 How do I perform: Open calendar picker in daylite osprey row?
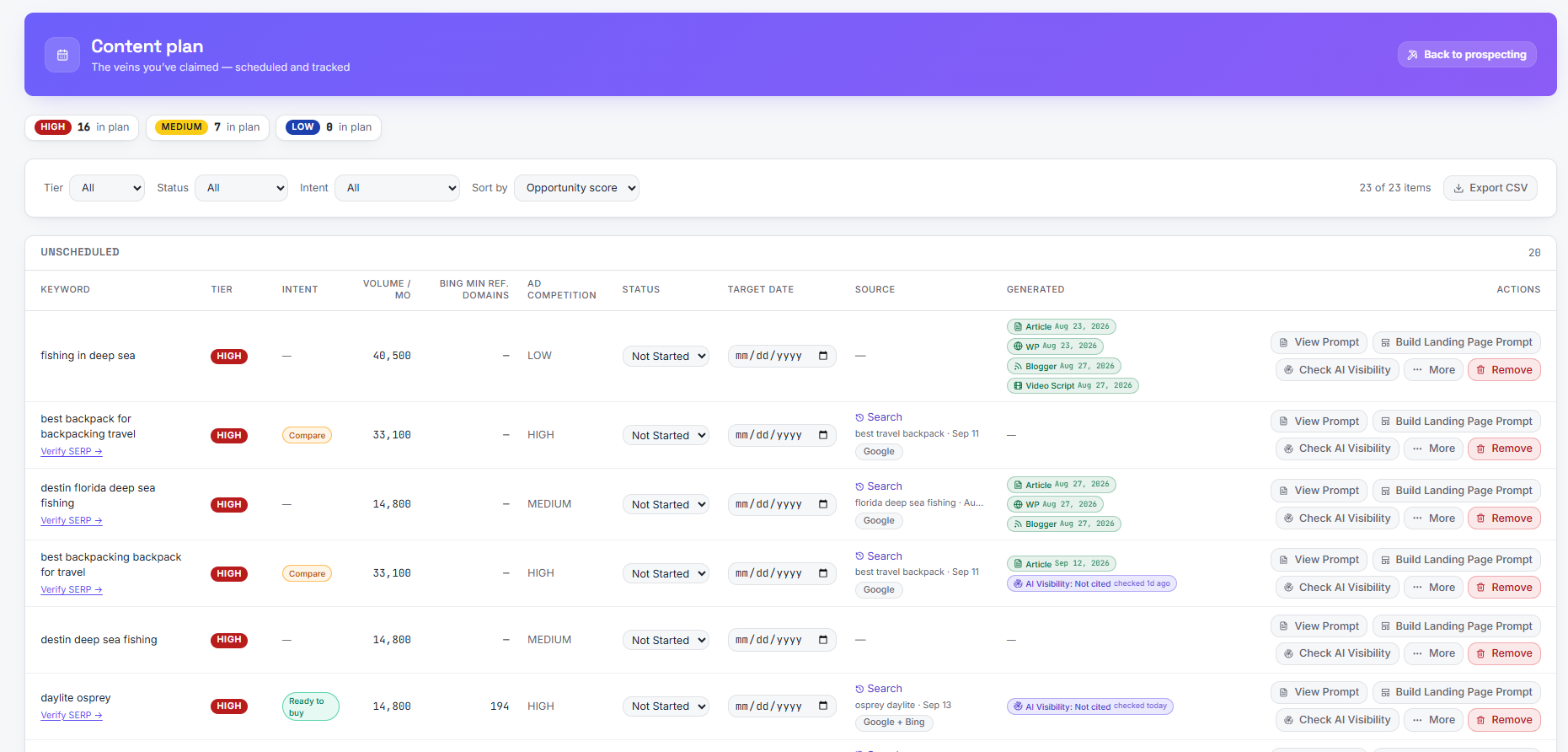pyautogui.click(x=823, y=706)
